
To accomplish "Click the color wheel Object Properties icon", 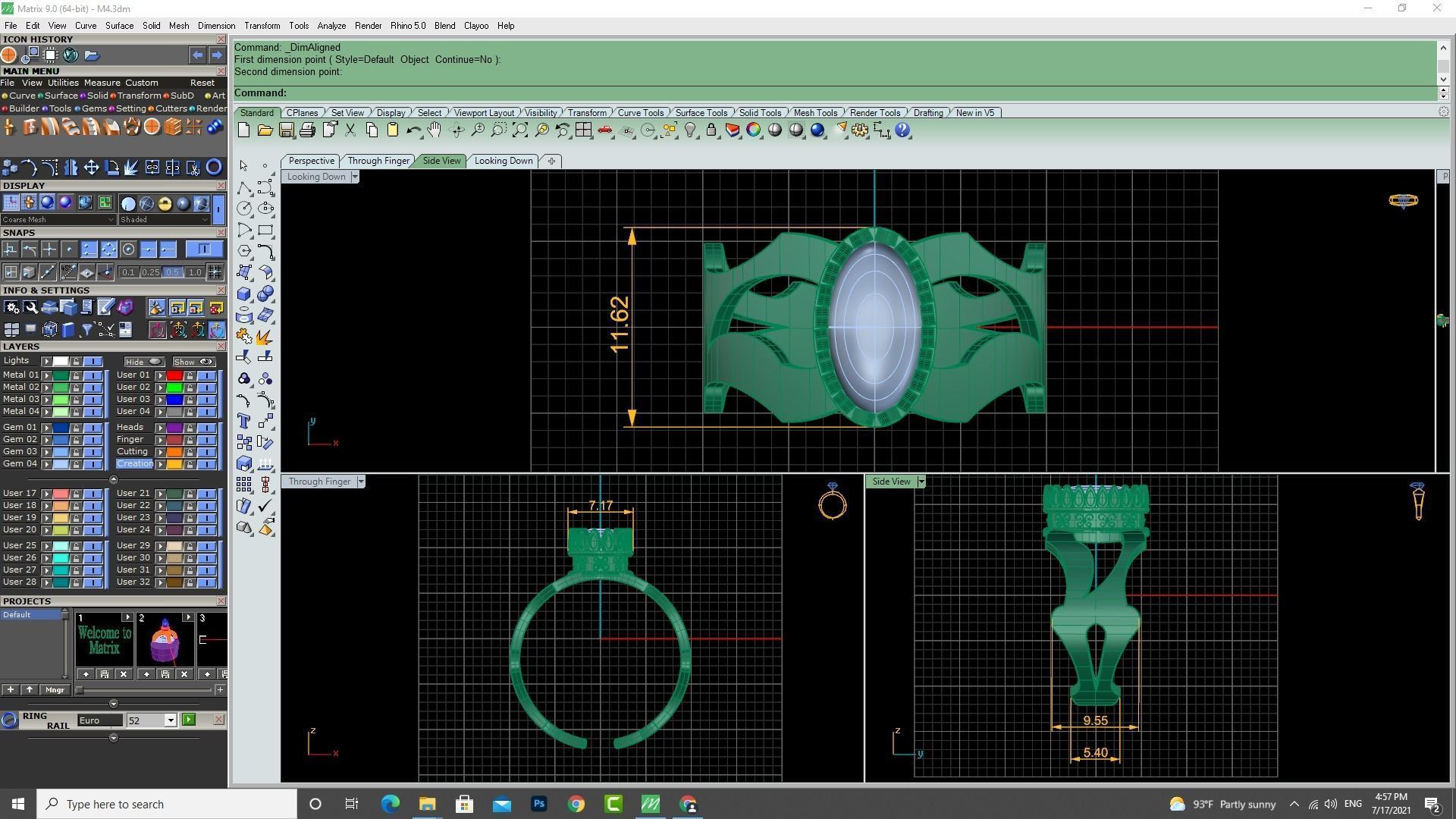I will (x=754, y=130).
